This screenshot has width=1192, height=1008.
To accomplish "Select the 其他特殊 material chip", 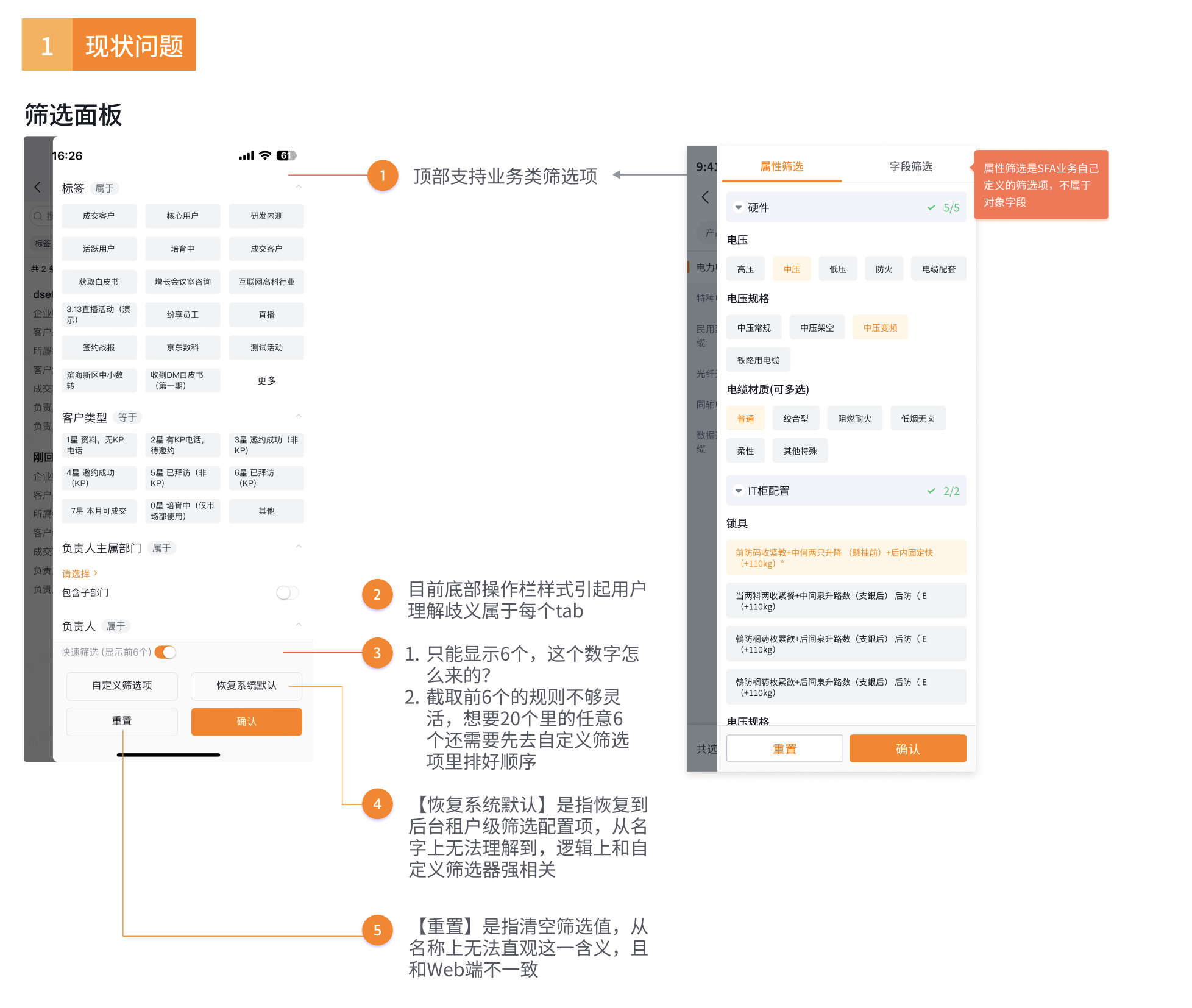I will click(x=800, y=450).
